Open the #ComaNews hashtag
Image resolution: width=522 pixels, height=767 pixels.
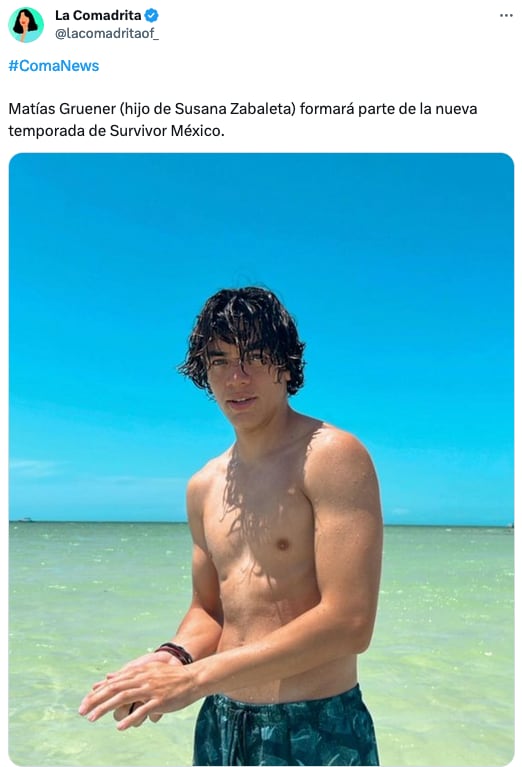tap(54, 66)
